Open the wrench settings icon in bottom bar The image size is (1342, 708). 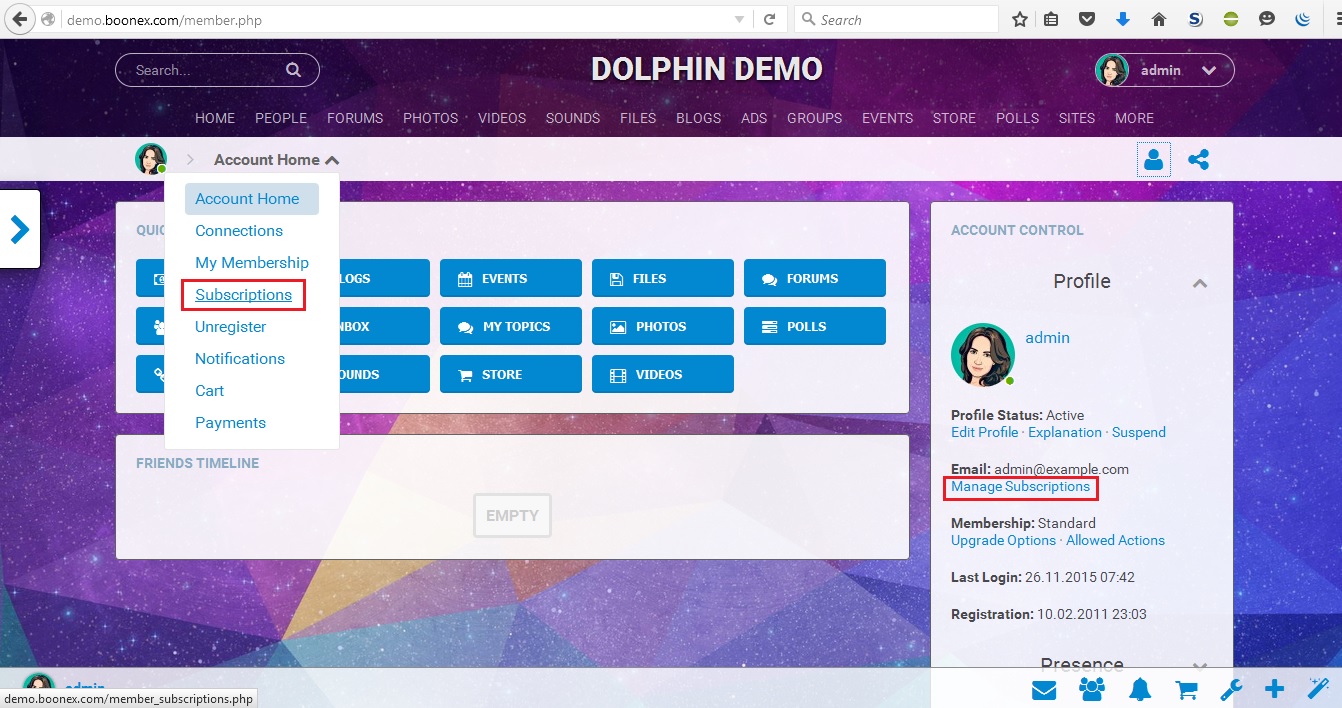(x=1231, y=689)
